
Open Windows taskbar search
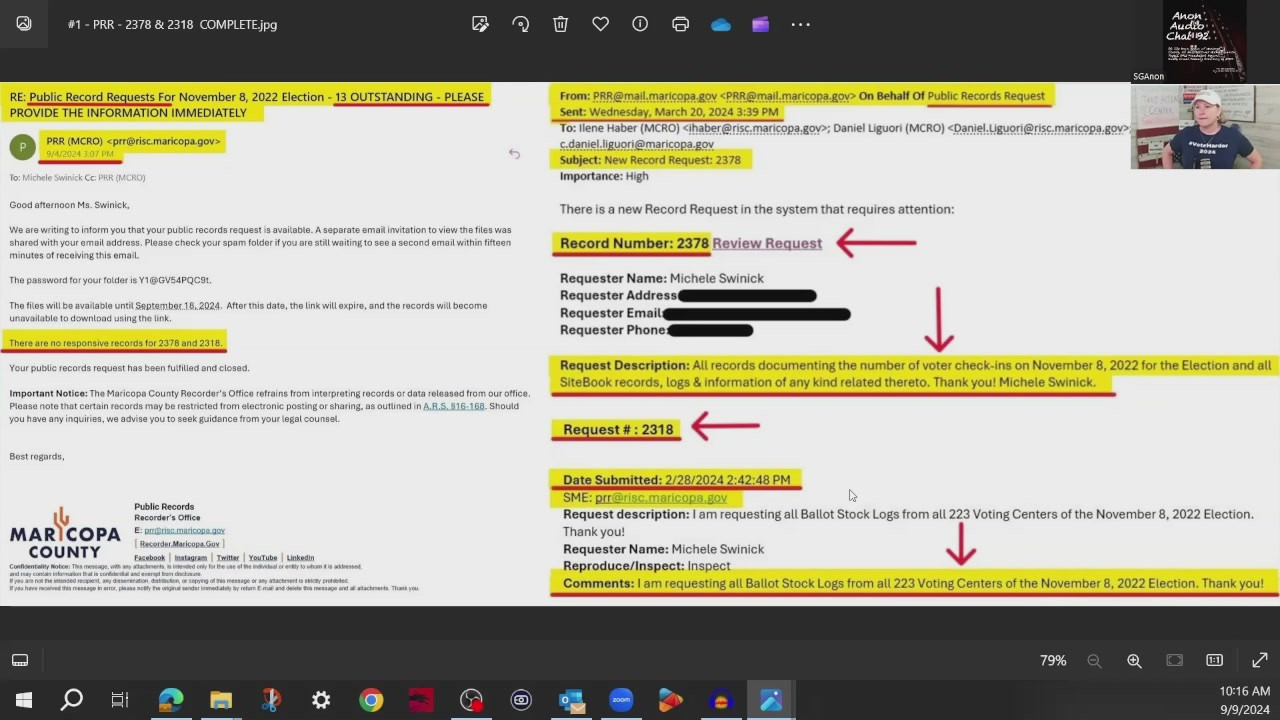pyautogui.click(x=72, y=700)
